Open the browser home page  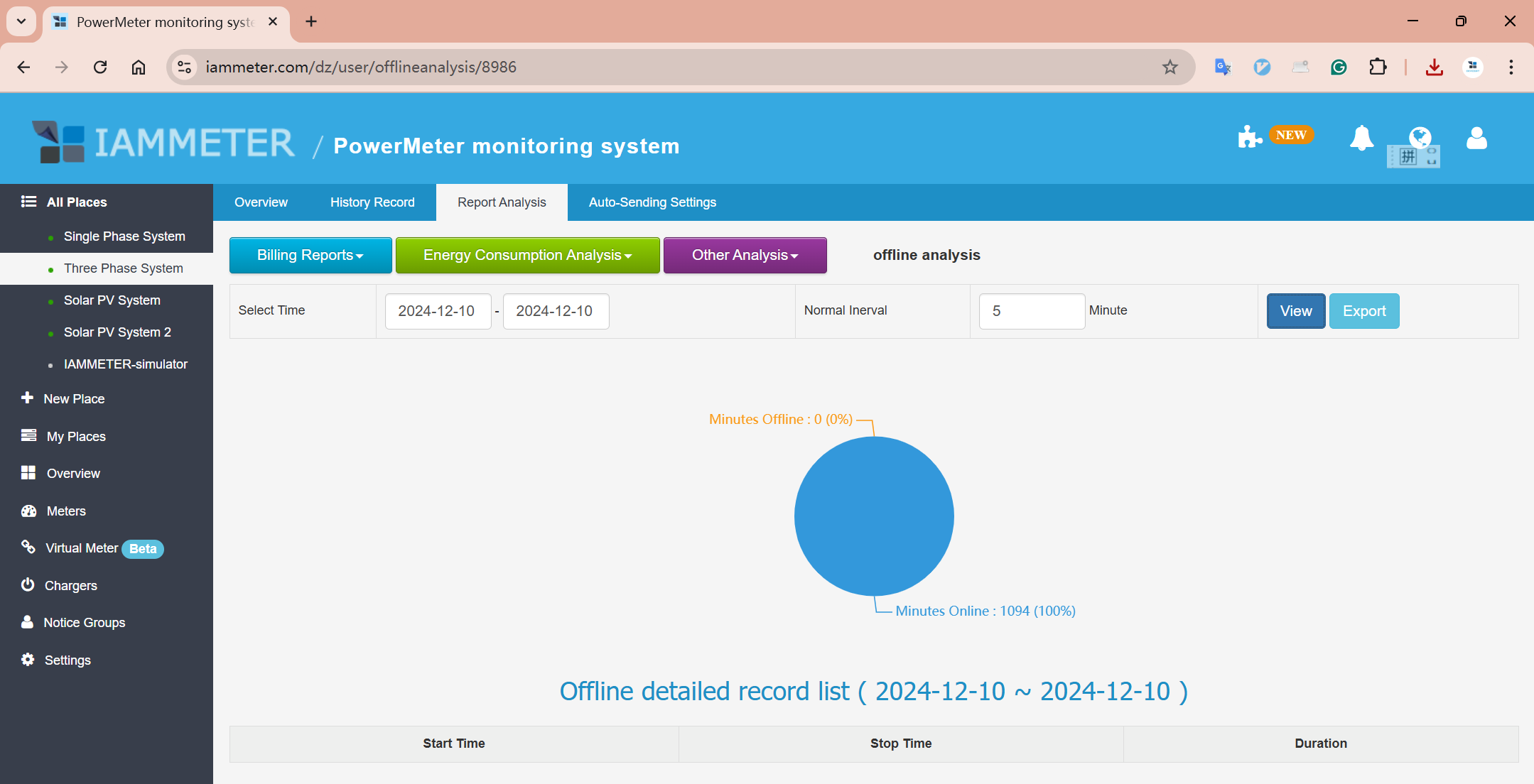click(x=139, y=67)
